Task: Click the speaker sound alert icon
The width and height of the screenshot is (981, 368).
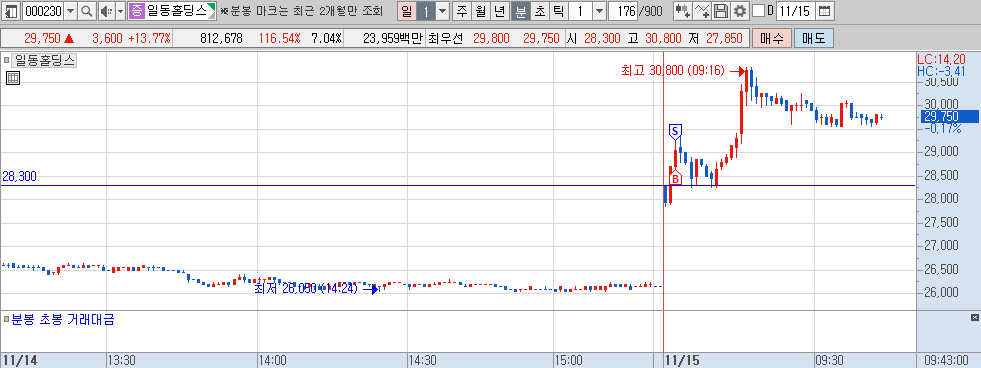Action: pyautogui.click(x=106, y=11)
